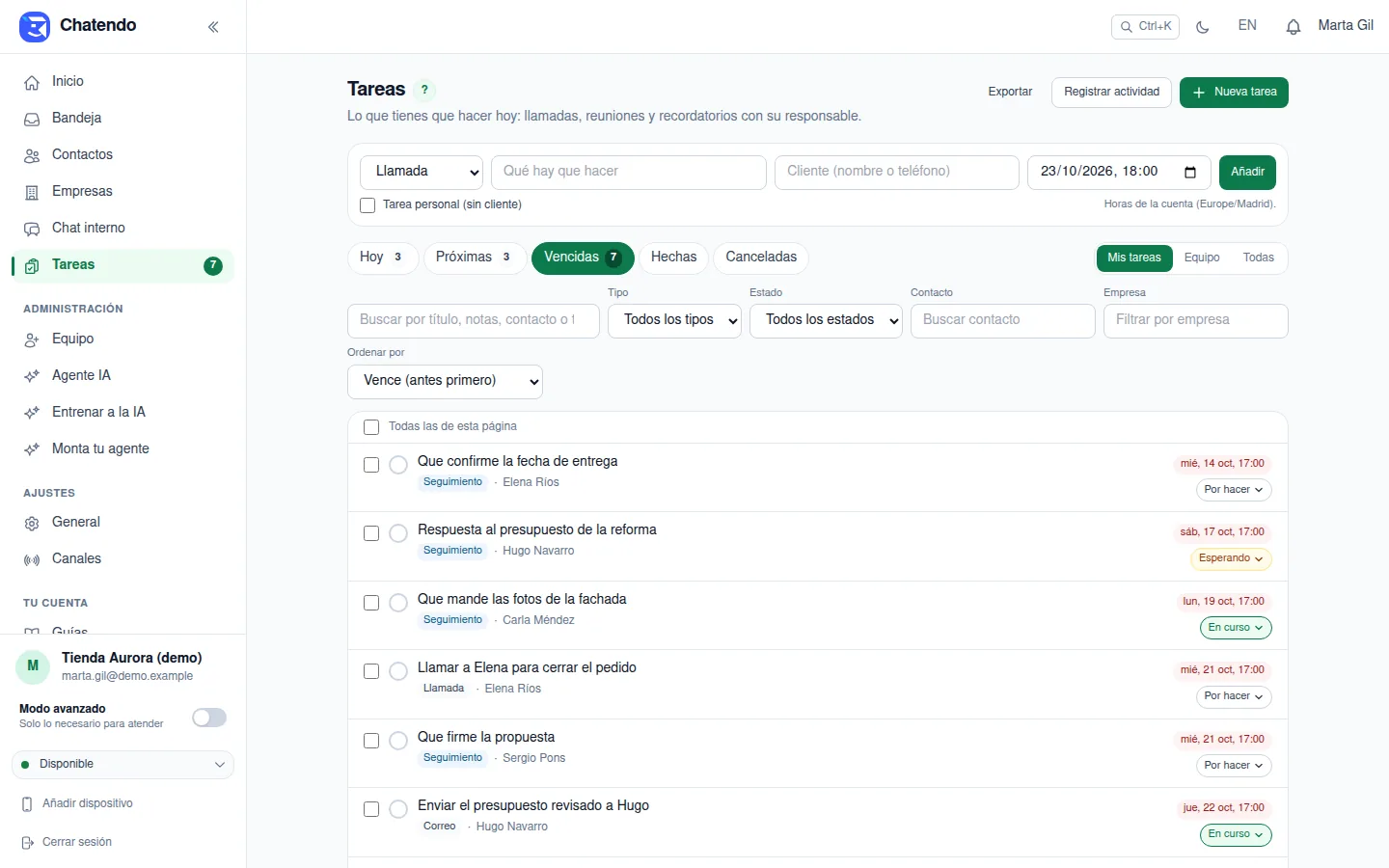The image size is (1389, 868).
Task: Tick the Todas las de esta página checkbox
Action: 371,427
